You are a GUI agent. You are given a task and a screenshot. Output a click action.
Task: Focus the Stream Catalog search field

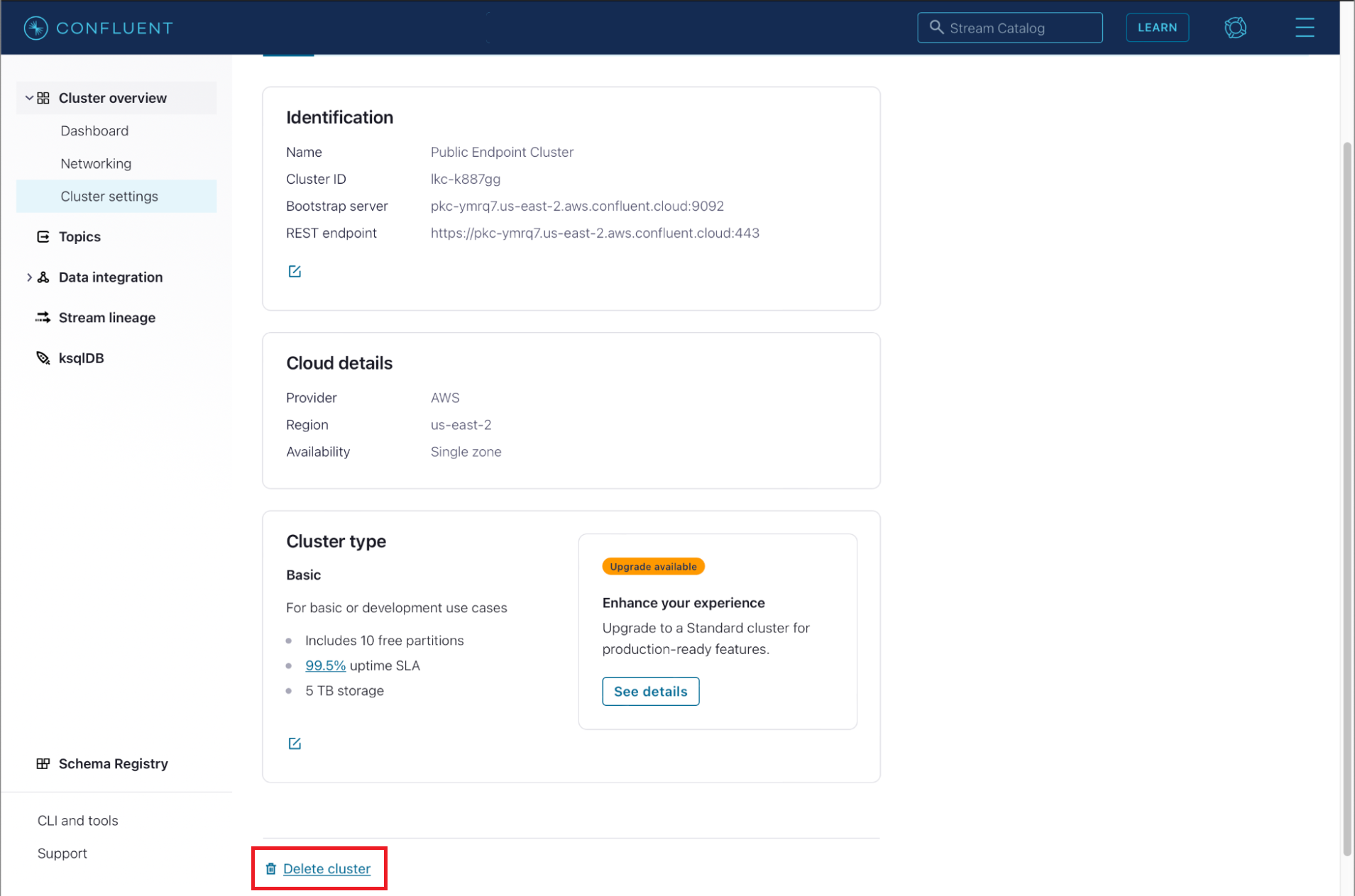(x=1009, y=28)
